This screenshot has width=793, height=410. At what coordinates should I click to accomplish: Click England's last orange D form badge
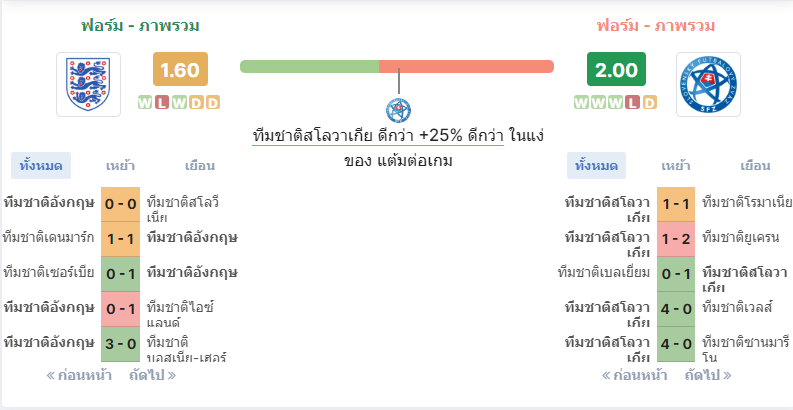(213, 103)
